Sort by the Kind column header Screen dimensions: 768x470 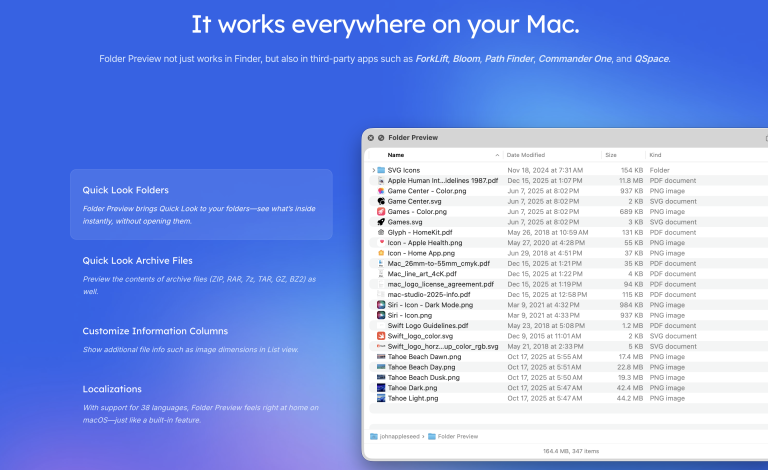tap(655, 155)
